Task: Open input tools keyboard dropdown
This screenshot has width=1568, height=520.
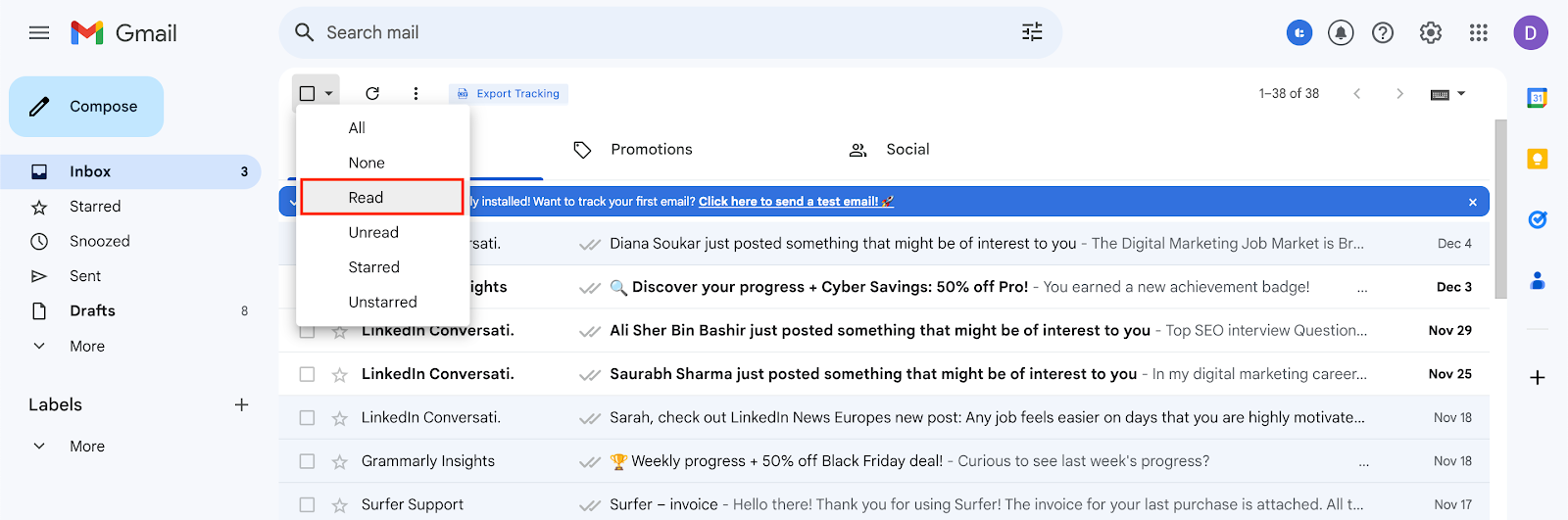Action: coord(1447,94)
